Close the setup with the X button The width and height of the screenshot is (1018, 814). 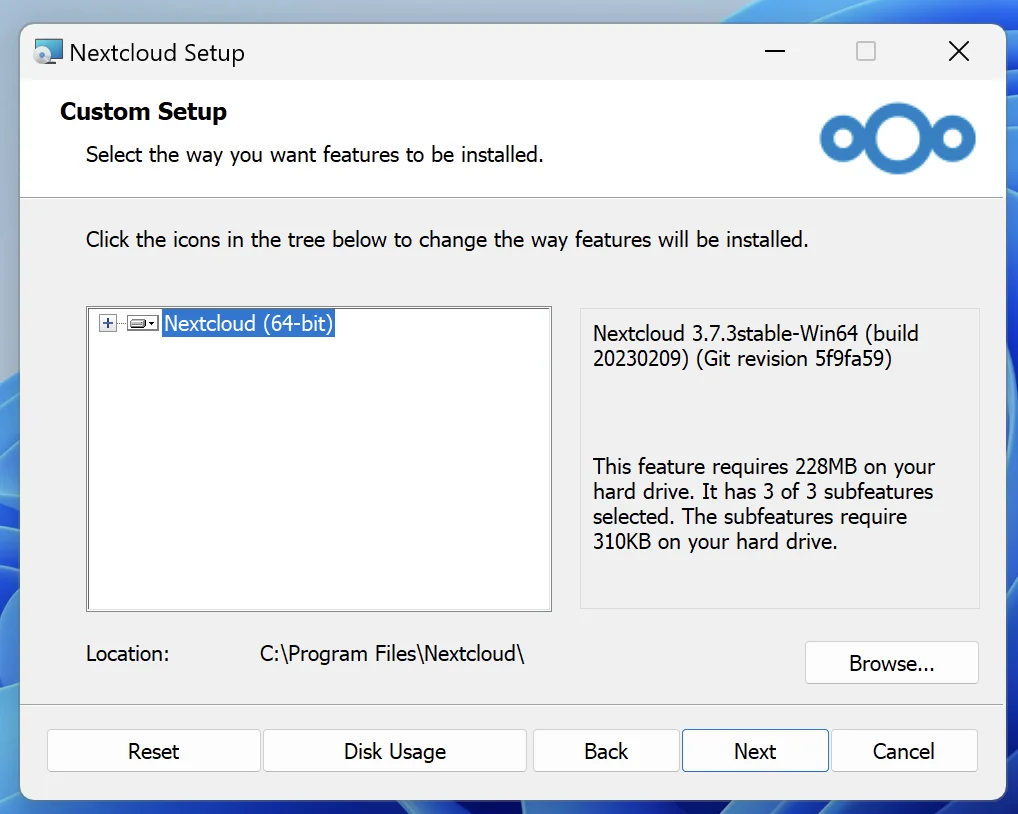tap(958, 51)
